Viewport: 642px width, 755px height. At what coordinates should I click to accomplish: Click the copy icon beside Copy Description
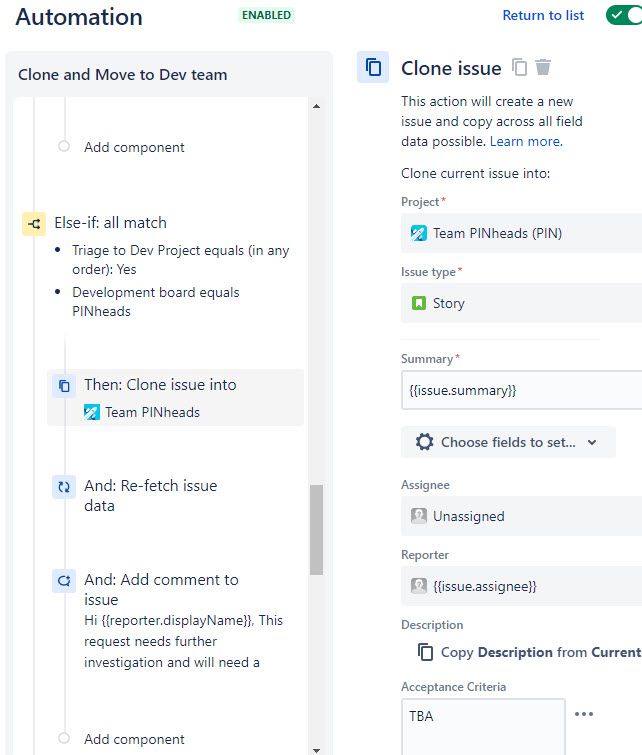point(425,652)
